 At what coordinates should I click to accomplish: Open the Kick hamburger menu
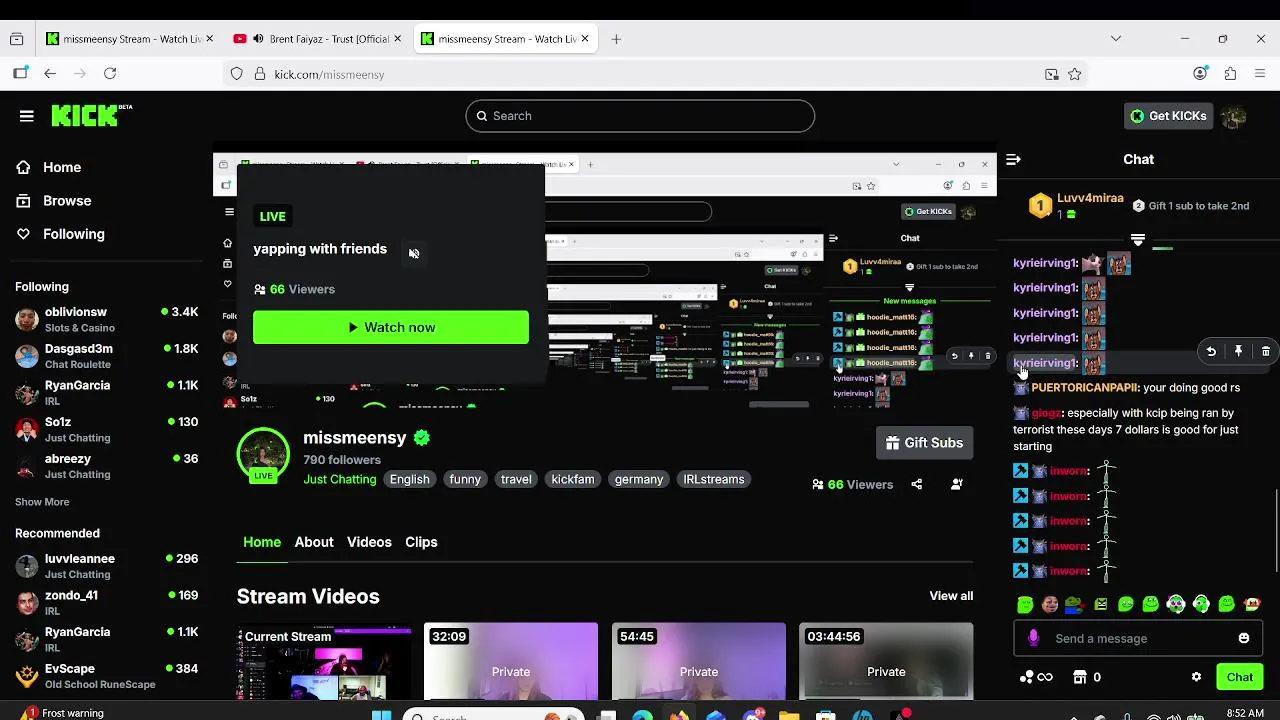click(x=27, y=116)
